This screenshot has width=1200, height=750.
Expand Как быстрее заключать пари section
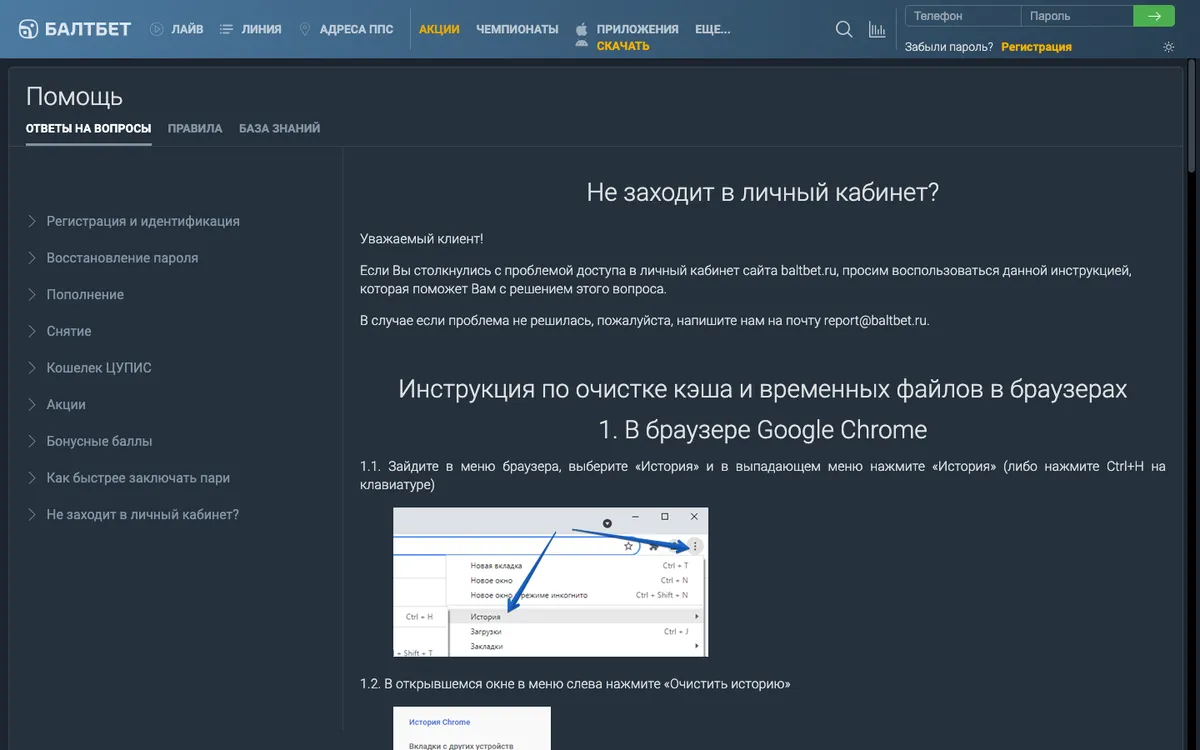pyautogui.click(x=138, y=478)
